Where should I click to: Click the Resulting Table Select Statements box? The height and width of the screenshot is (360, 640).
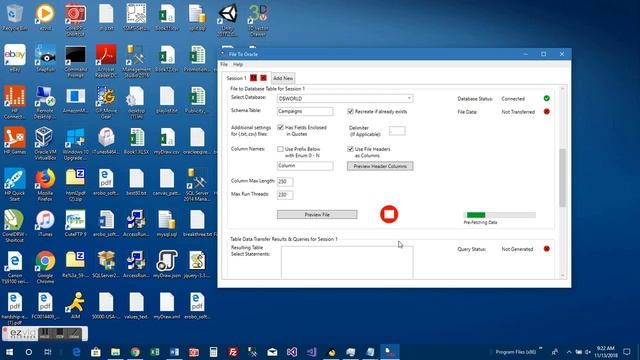click(x=347, y=262)
